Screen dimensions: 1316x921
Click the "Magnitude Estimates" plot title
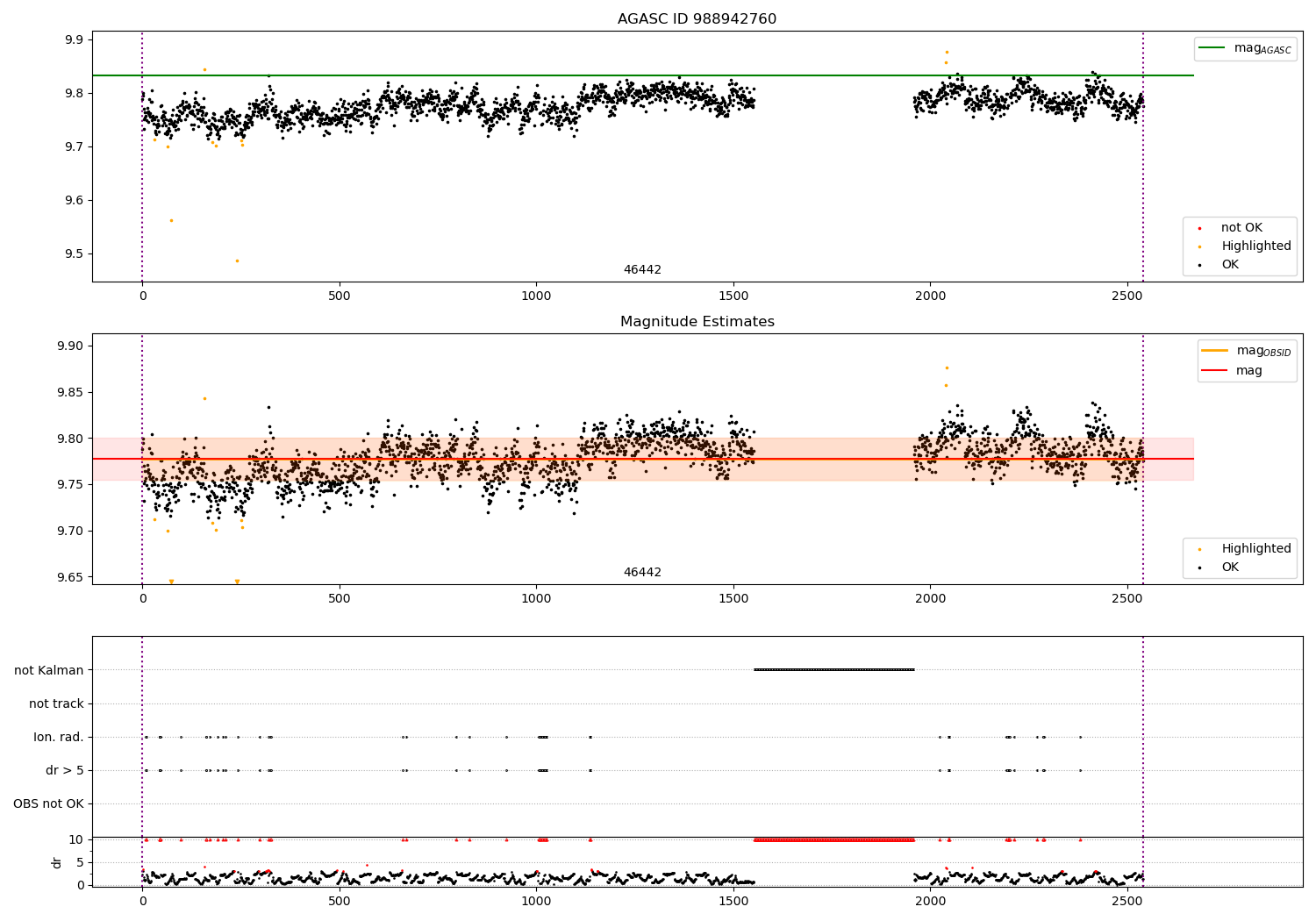tap(697, 322)
